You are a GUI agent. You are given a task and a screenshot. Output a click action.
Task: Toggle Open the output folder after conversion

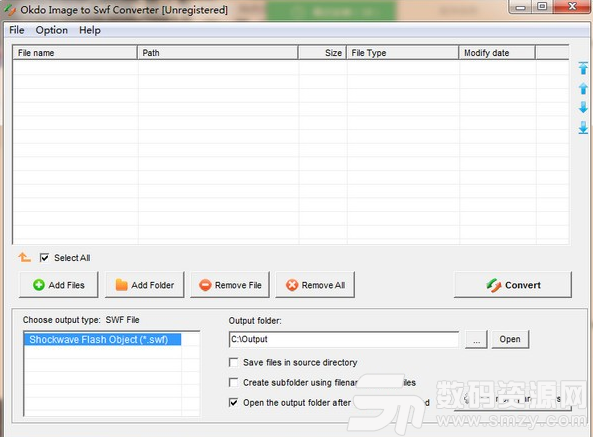point(234,403)
